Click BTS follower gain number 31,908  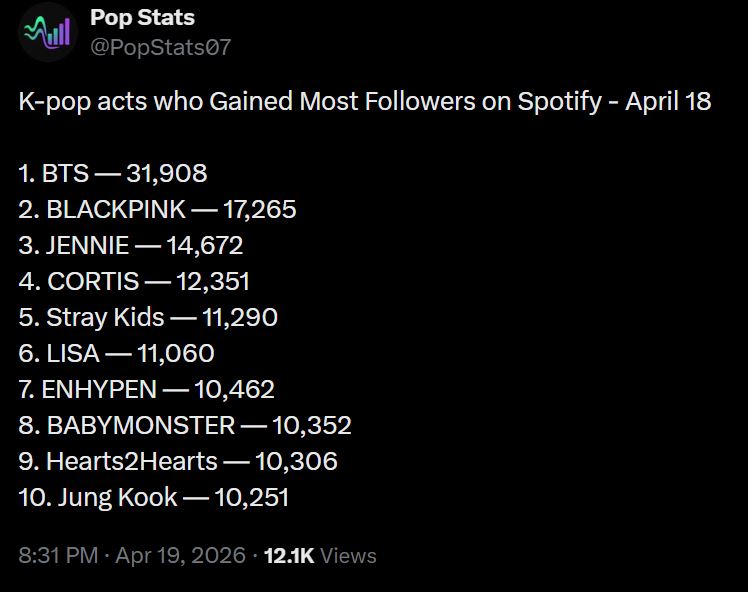(x=167, y=174)
